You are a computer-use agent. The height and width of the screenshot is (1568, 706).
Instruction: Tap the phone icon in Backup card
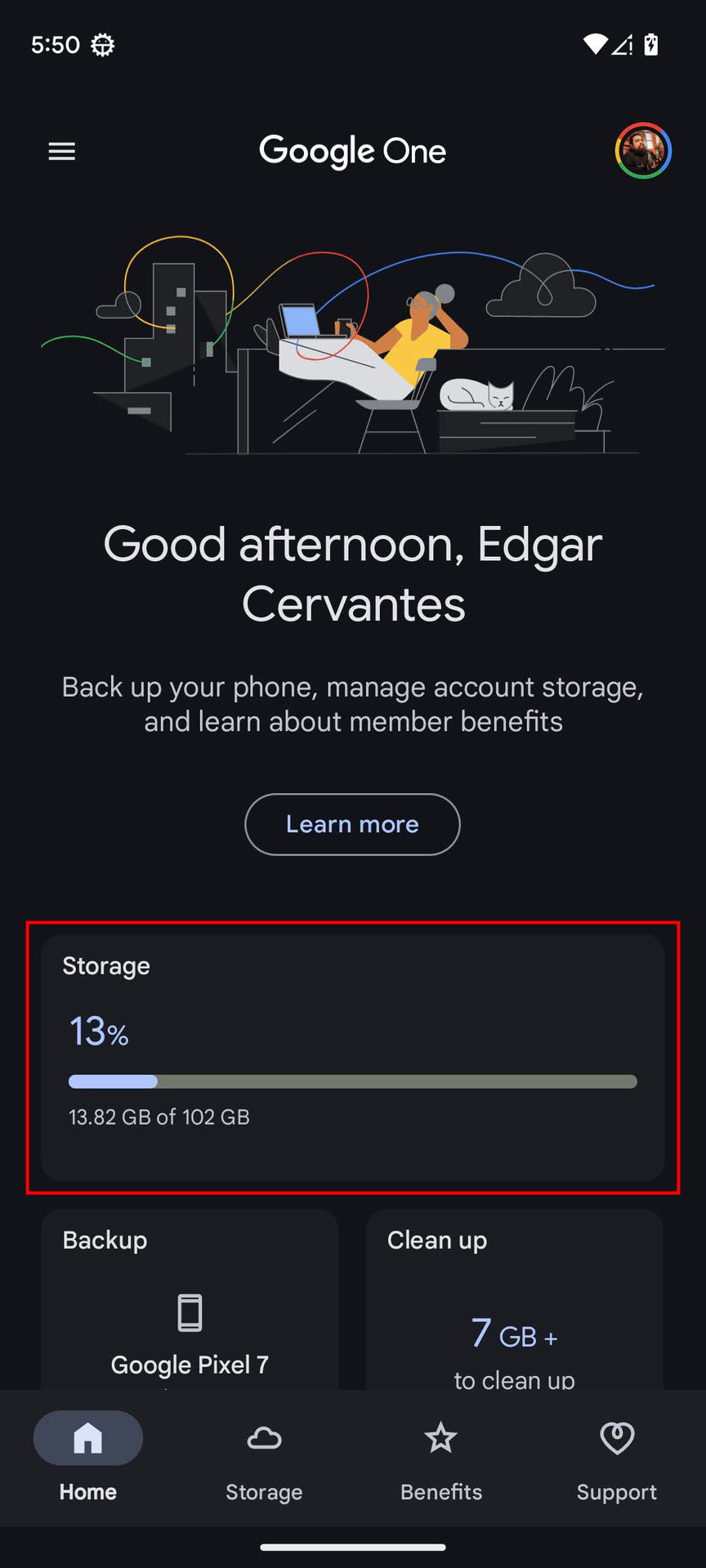pyautogui.click(x=190, y=1312)
